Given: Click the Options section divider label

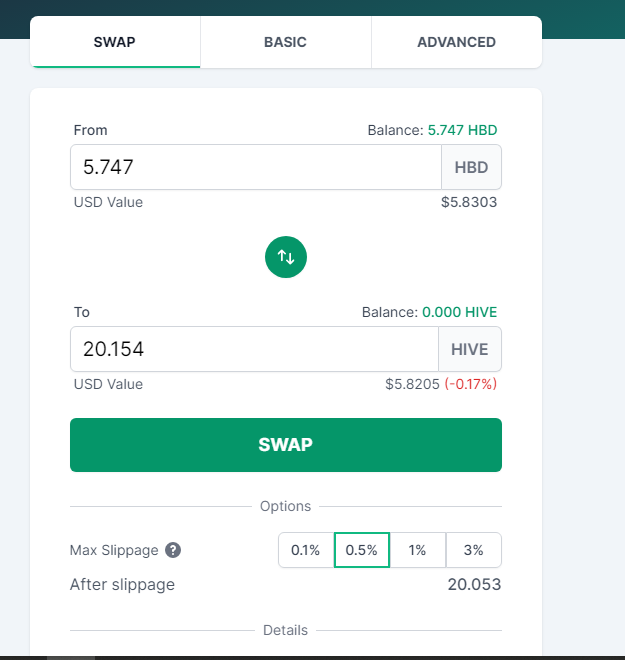Looking at the screenshot, I should (285, 506).
